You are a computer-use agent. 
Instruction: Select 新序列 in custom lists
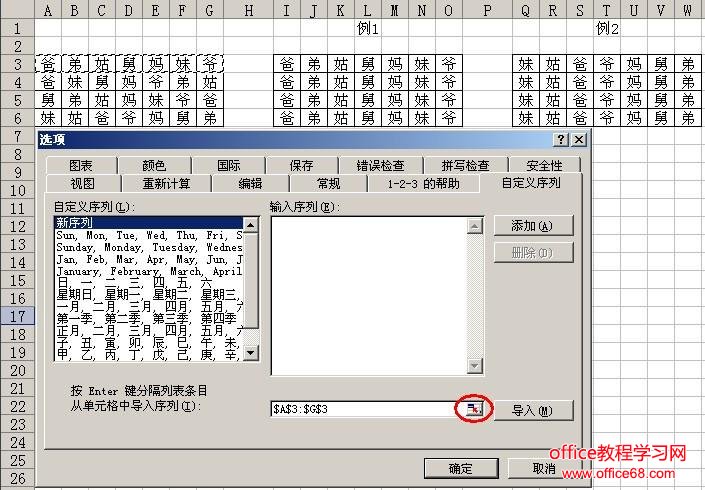(149, 223)
